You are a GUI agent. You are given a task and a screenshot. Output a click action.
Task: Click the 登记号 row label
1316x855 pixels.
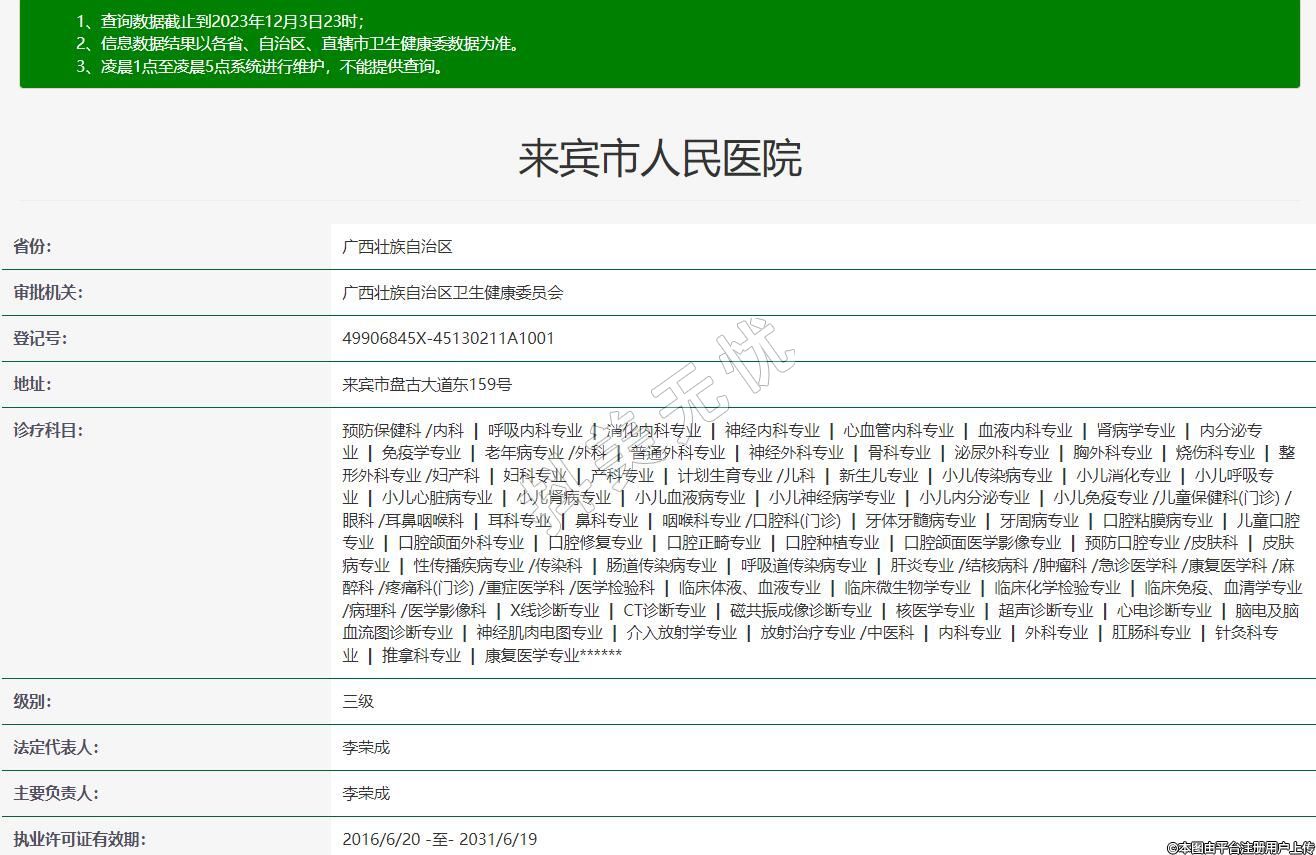40,338
